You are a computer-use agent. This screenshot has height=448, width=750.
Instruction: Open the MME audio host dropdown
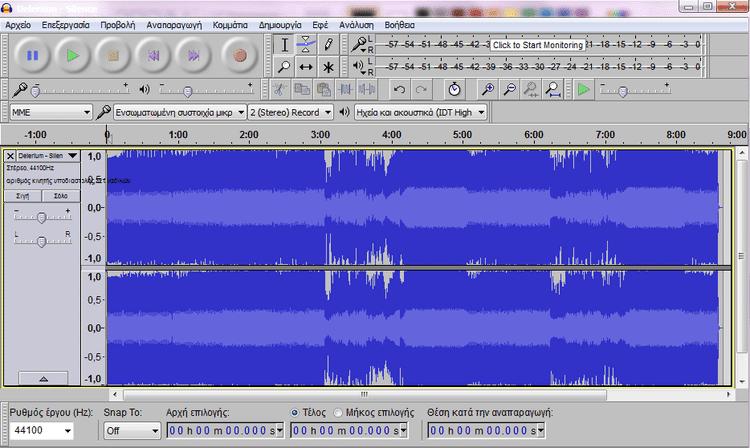click(x=51, y=112)
